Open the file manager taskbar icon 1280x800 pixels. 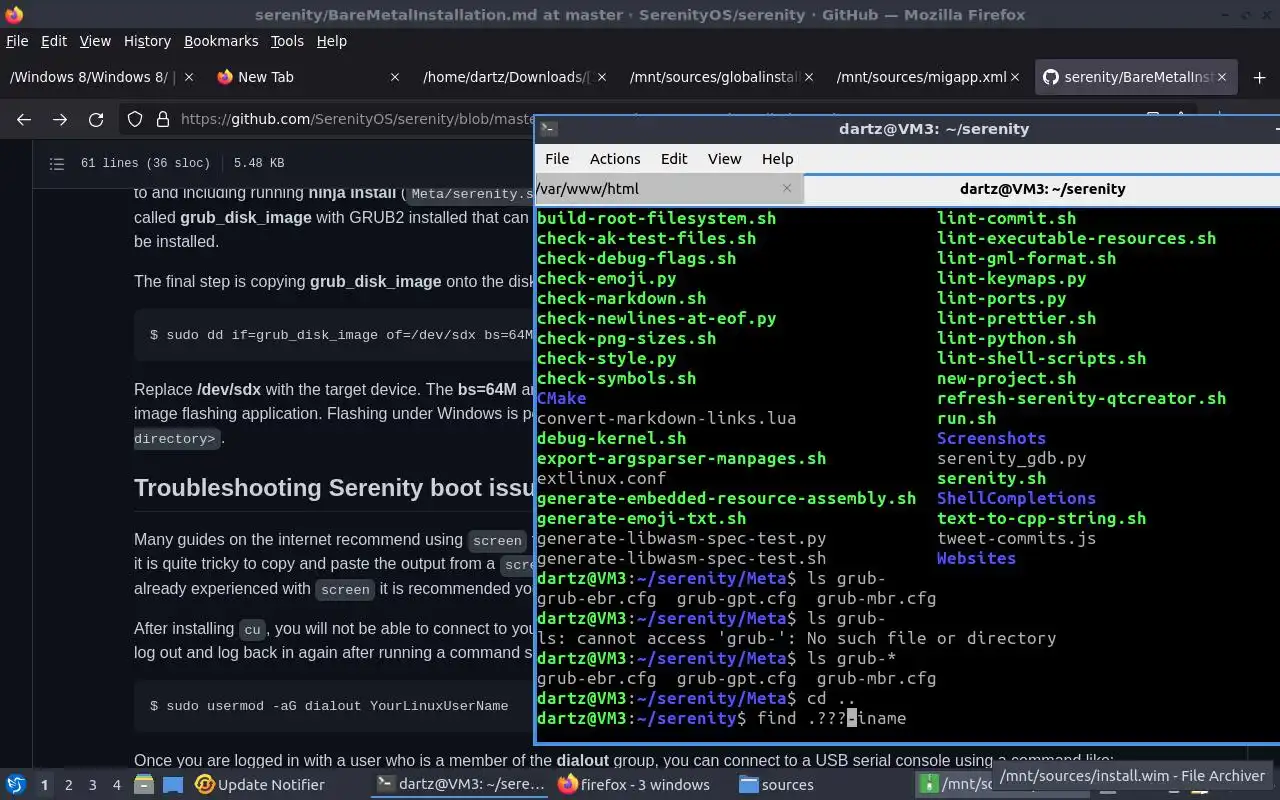(144, 785)
